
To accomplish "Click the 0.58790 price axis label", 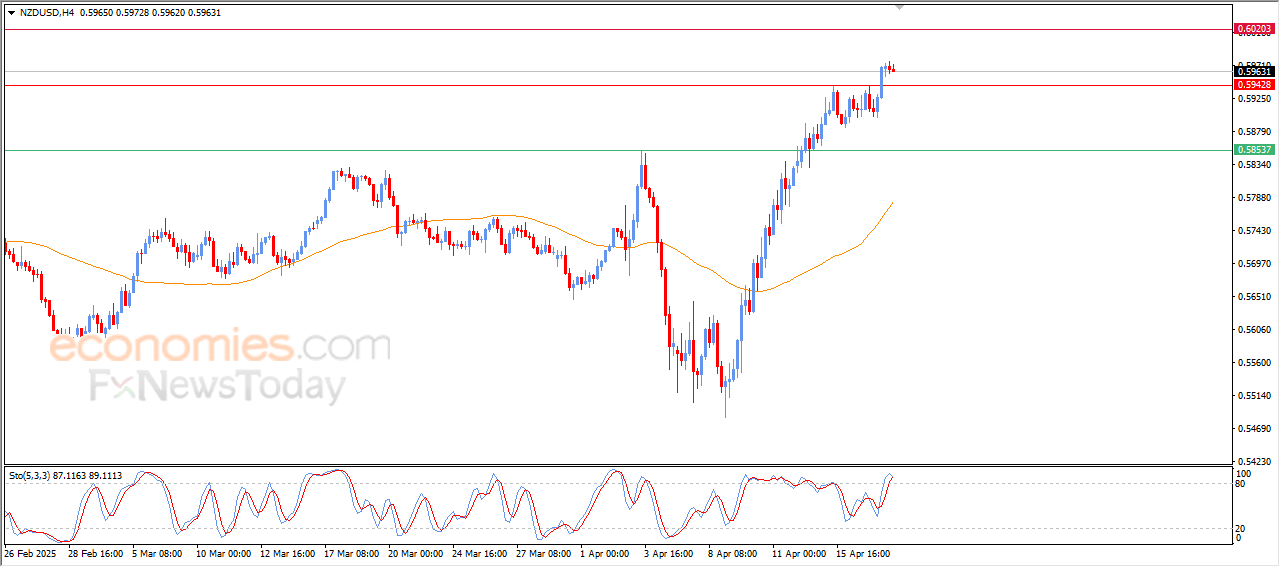I will 1254,132.
